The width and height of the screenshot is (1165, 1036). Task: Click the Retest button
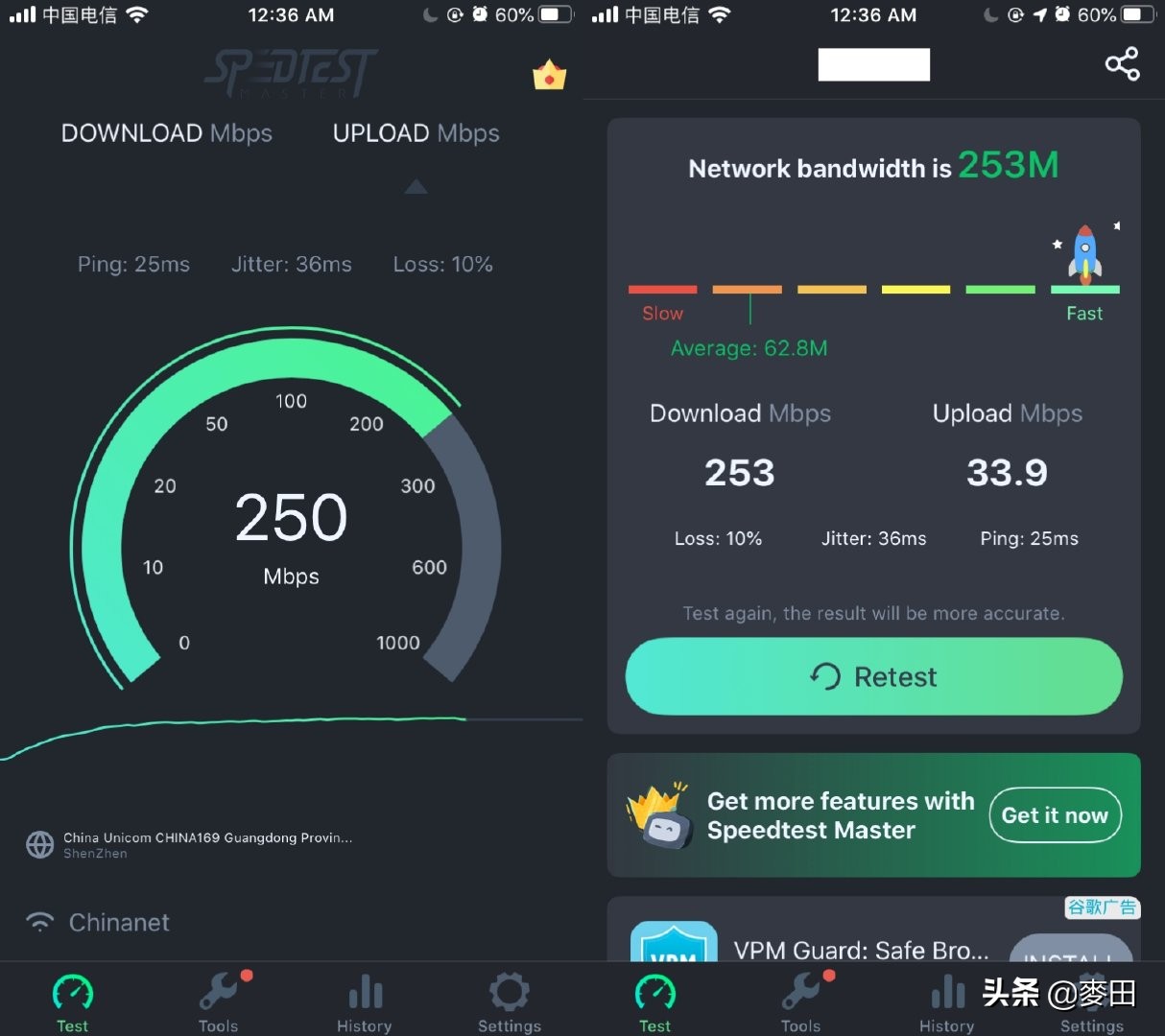click(873, 676)
